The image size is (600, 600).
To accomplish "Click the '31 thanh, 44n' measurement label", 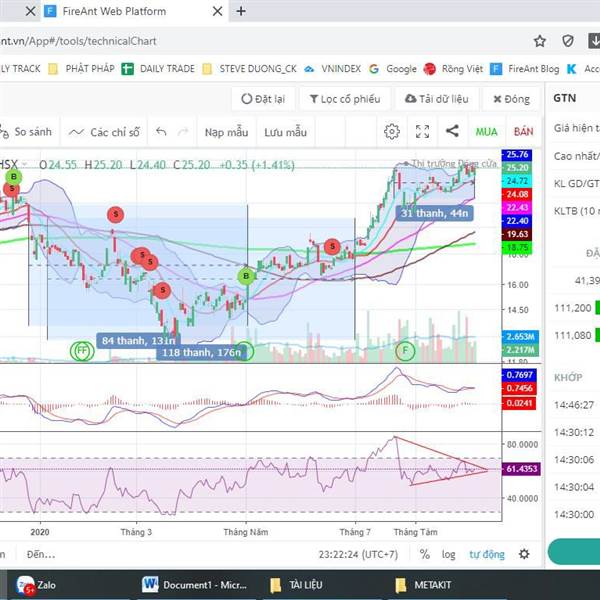I will coord(434,213).
